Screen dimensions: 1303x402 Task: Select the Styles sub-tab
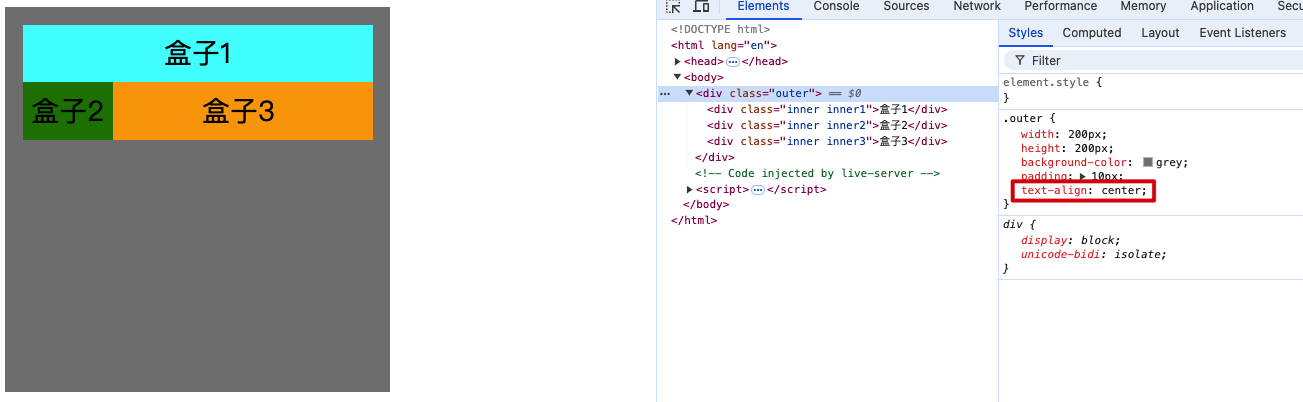(x=1025, y=33)
